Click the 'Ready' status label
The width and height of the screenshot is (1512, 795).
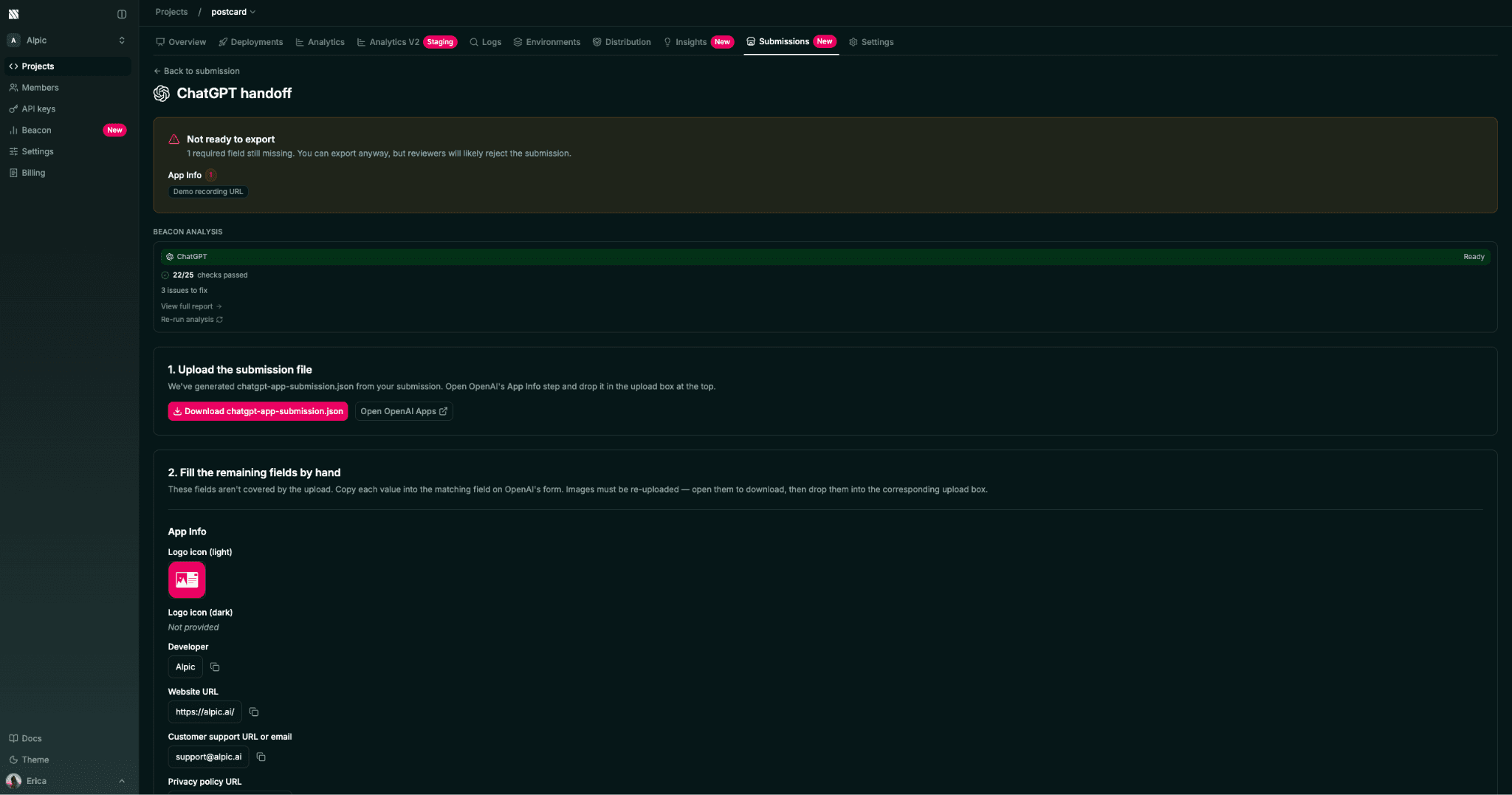click(1474, 257)
